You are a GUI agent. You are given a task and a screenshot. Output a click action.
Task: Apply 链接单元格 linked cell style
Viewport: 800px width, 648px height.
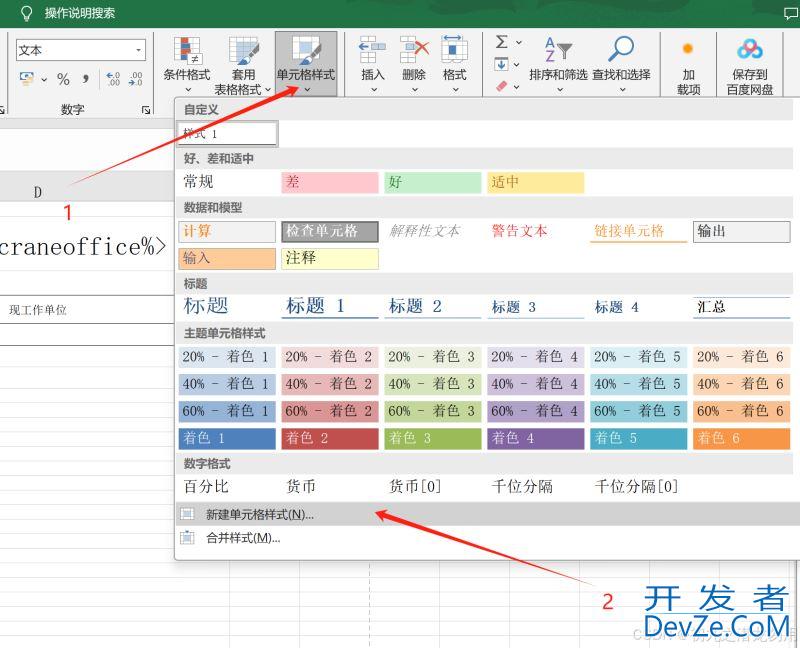[639, 231]
